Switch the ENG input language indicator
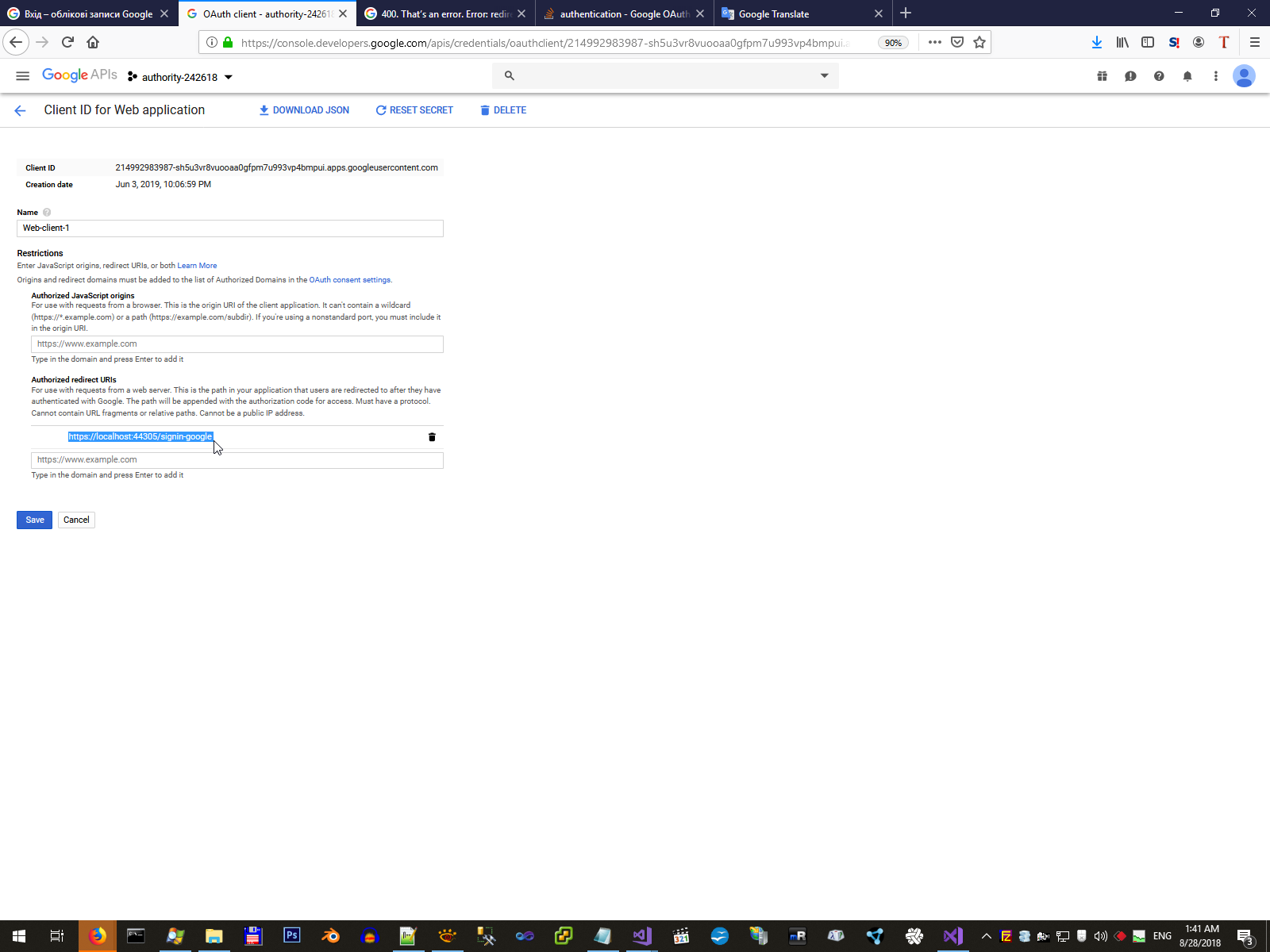 click(1162, 936)
